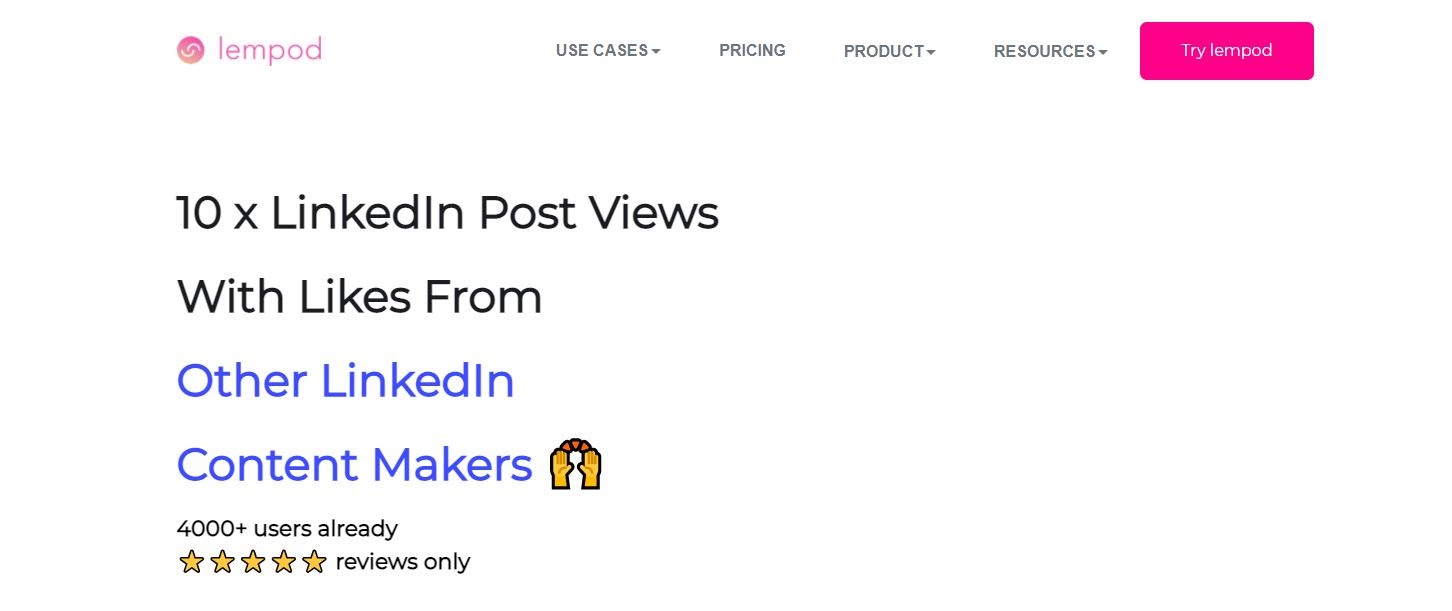Click the Other LinkedIn link text
Screen dimensions: 1452x611
[x=345, y=381]
